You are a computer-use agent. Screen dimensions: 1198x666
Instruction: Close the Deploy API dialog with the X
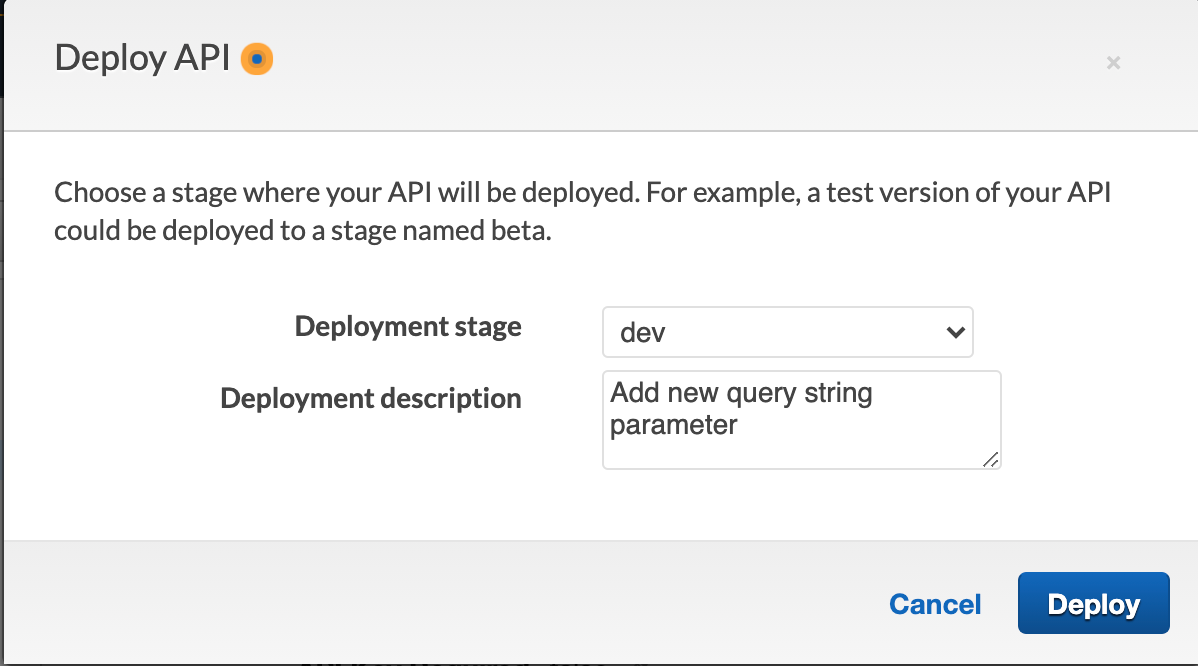coord(1113,63)
